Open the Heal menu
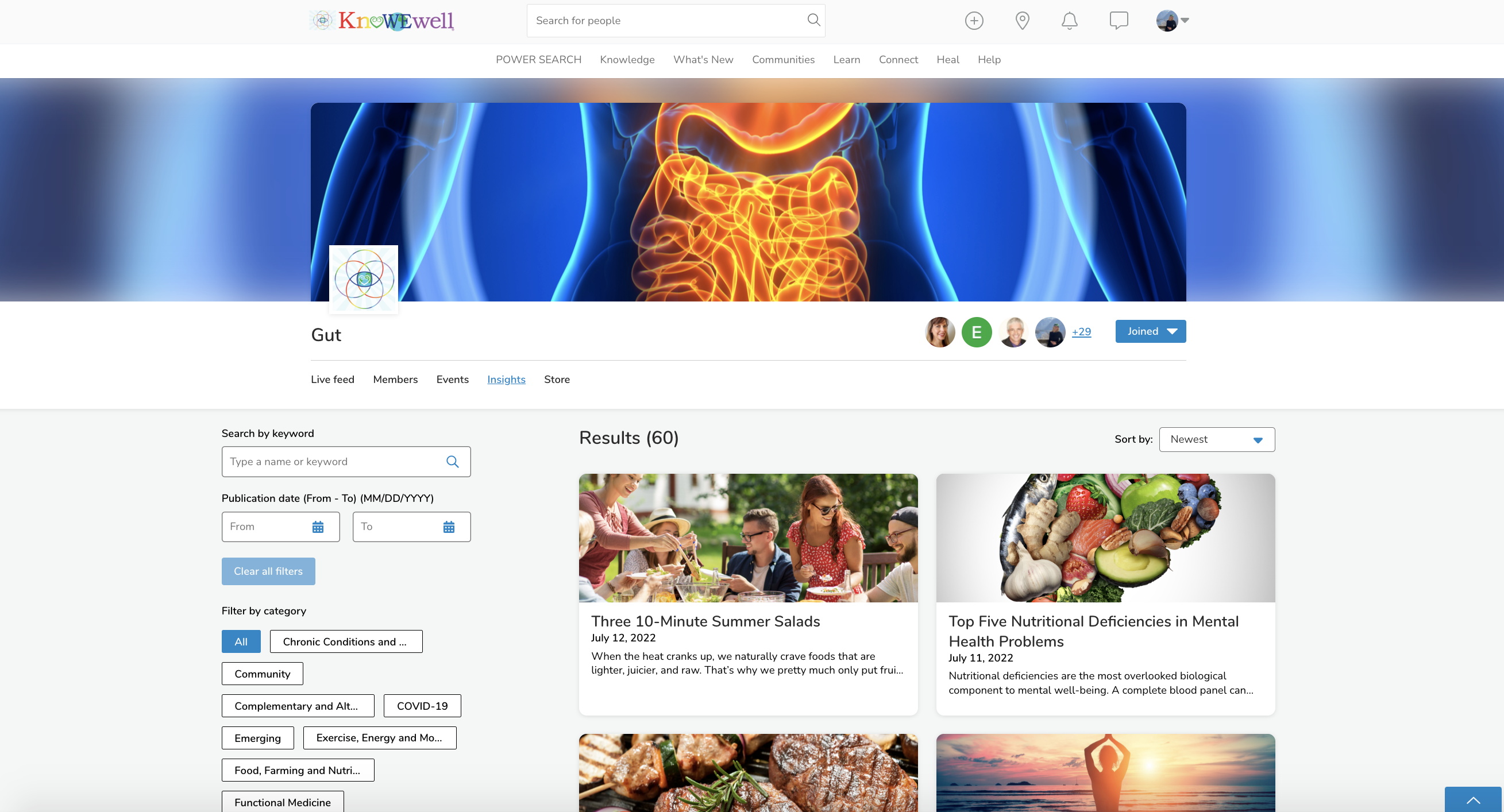 tap(947, 60)
